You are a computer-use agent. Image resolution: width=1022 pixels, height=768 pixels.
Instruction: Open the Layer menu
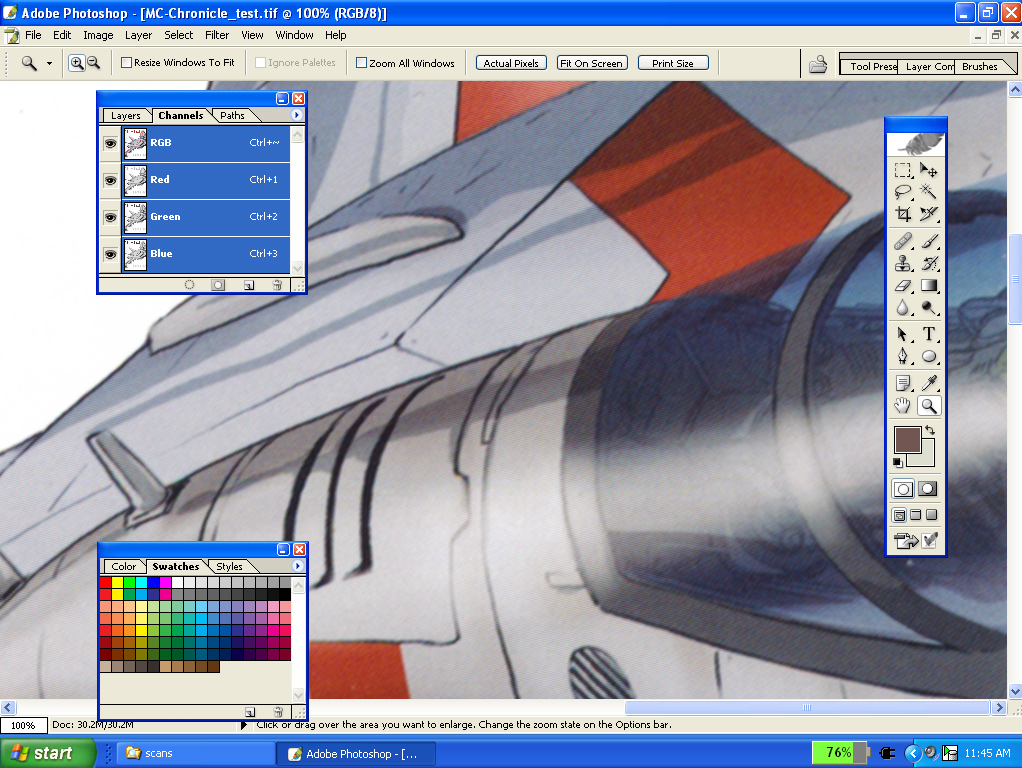[x=138, y=35]
